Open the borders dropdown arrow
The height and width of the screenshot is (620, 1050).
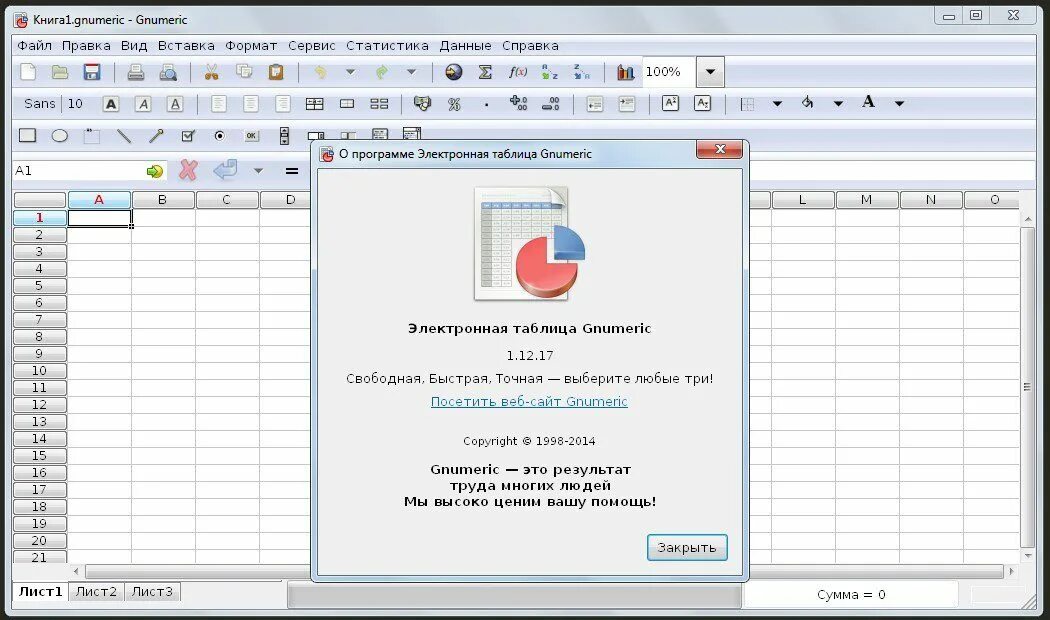coord(777,104)
